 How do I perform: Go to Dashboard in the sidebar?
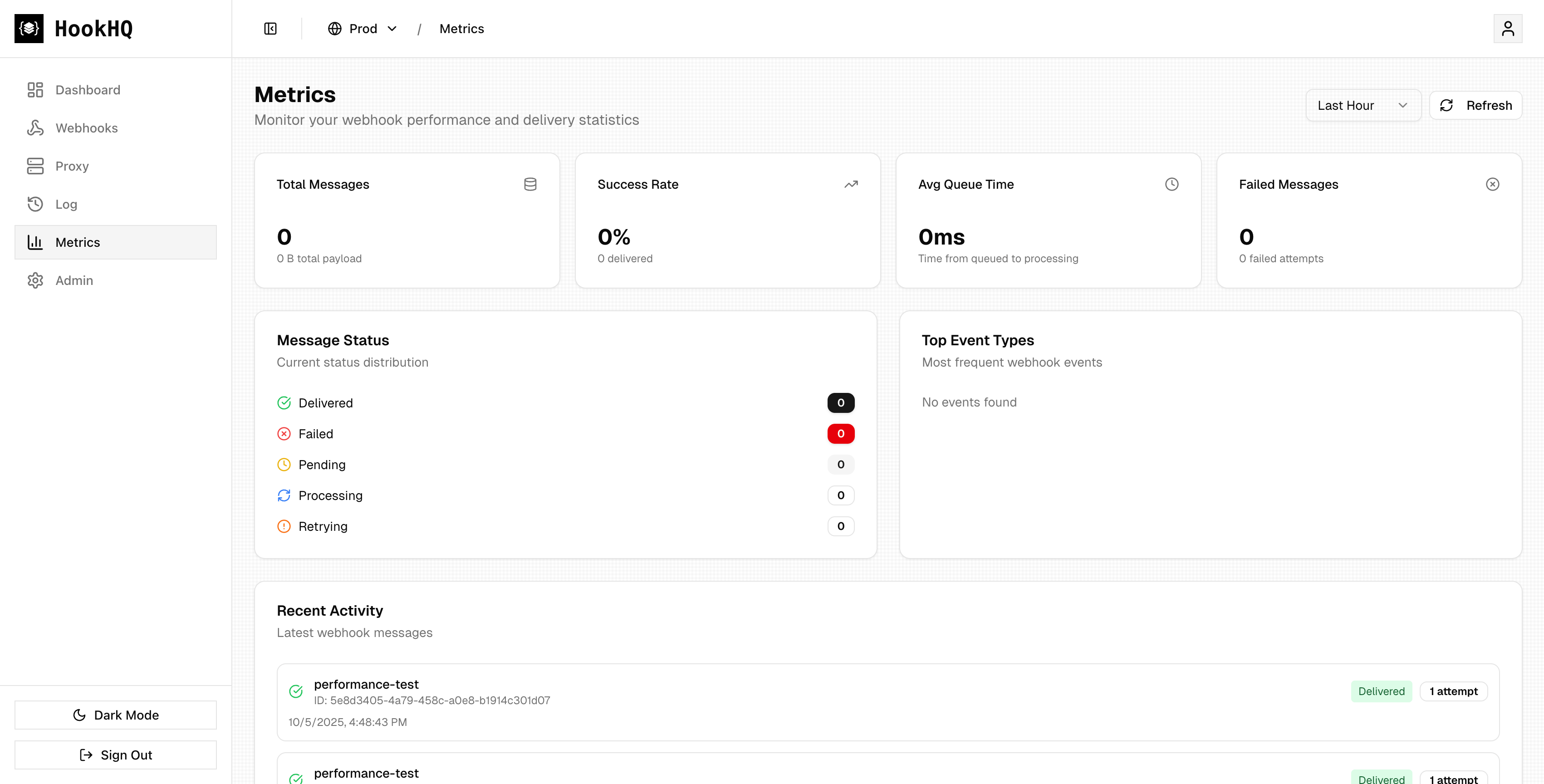coord(116,90)
